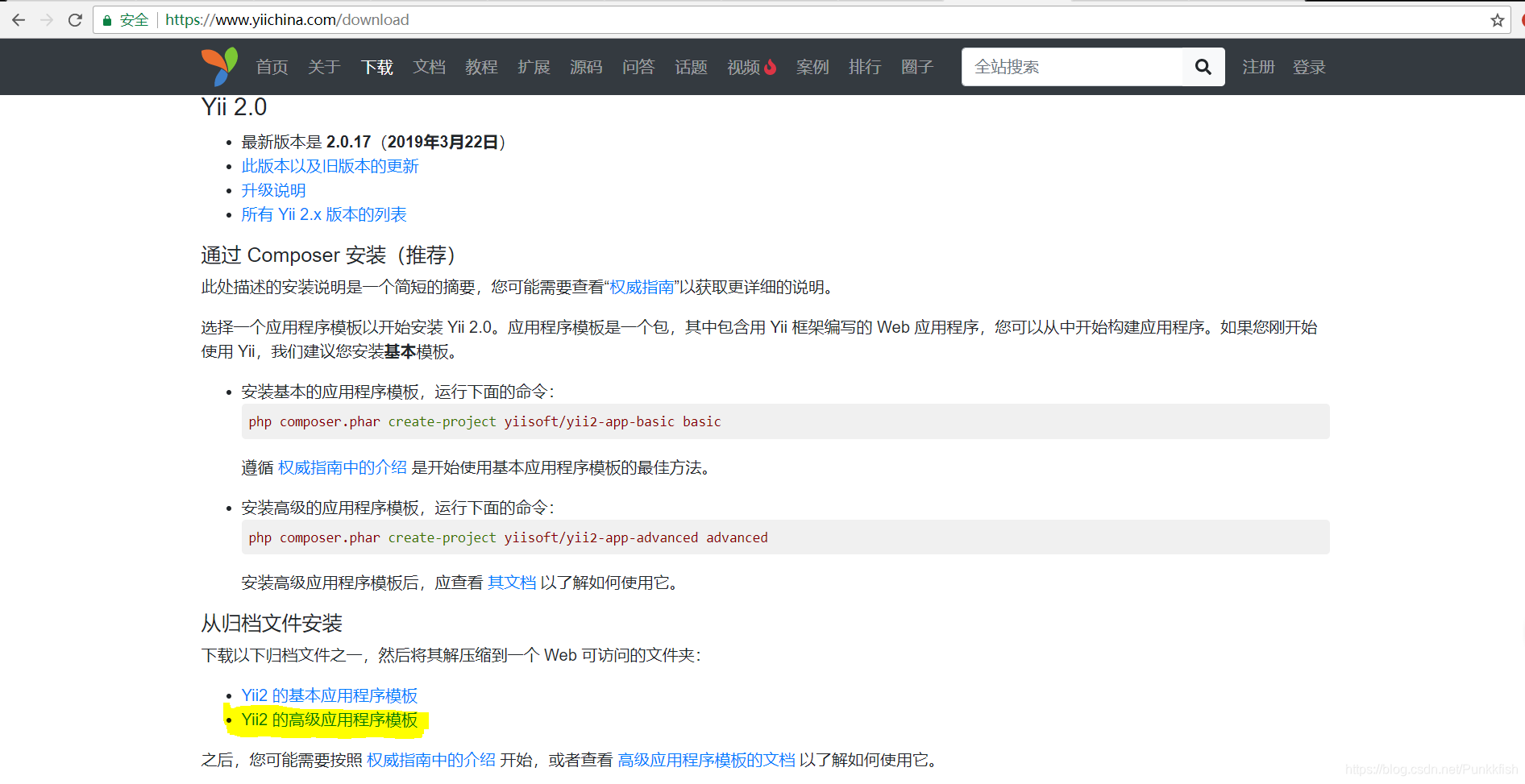Open 高级应用程序模板的文档 link
Viewport: 1525px width, 784px height.
coord(706,760)
